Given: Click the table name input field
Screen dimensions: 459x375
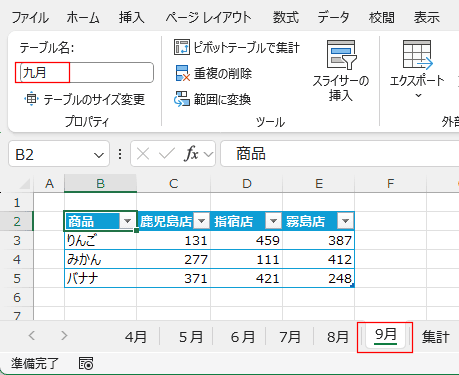Looking at the screenshot, I should pos(87,72).
